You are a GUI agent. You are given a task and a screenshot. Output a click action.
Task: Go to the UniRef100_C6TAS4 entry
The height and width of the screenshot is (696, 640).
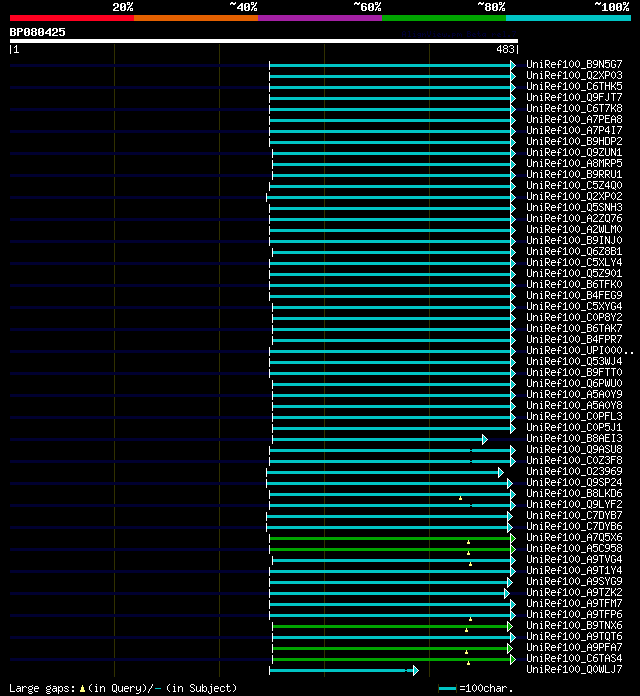point(574,659)
